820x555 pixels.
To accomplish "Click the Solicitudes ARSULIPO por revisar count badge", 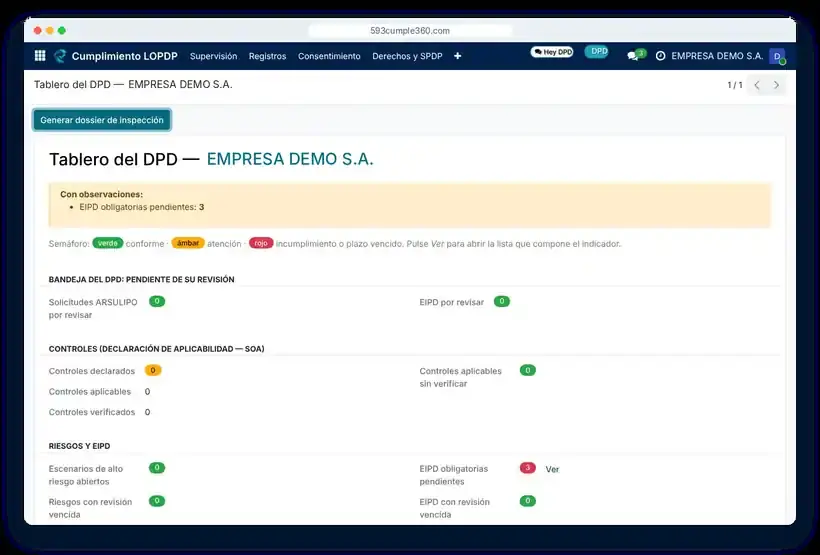I will pos(157,301).
